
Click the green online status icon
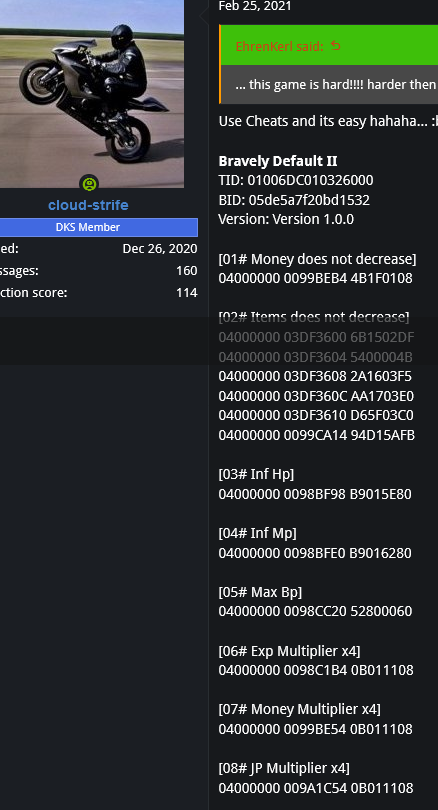click(x=89, y=183)
